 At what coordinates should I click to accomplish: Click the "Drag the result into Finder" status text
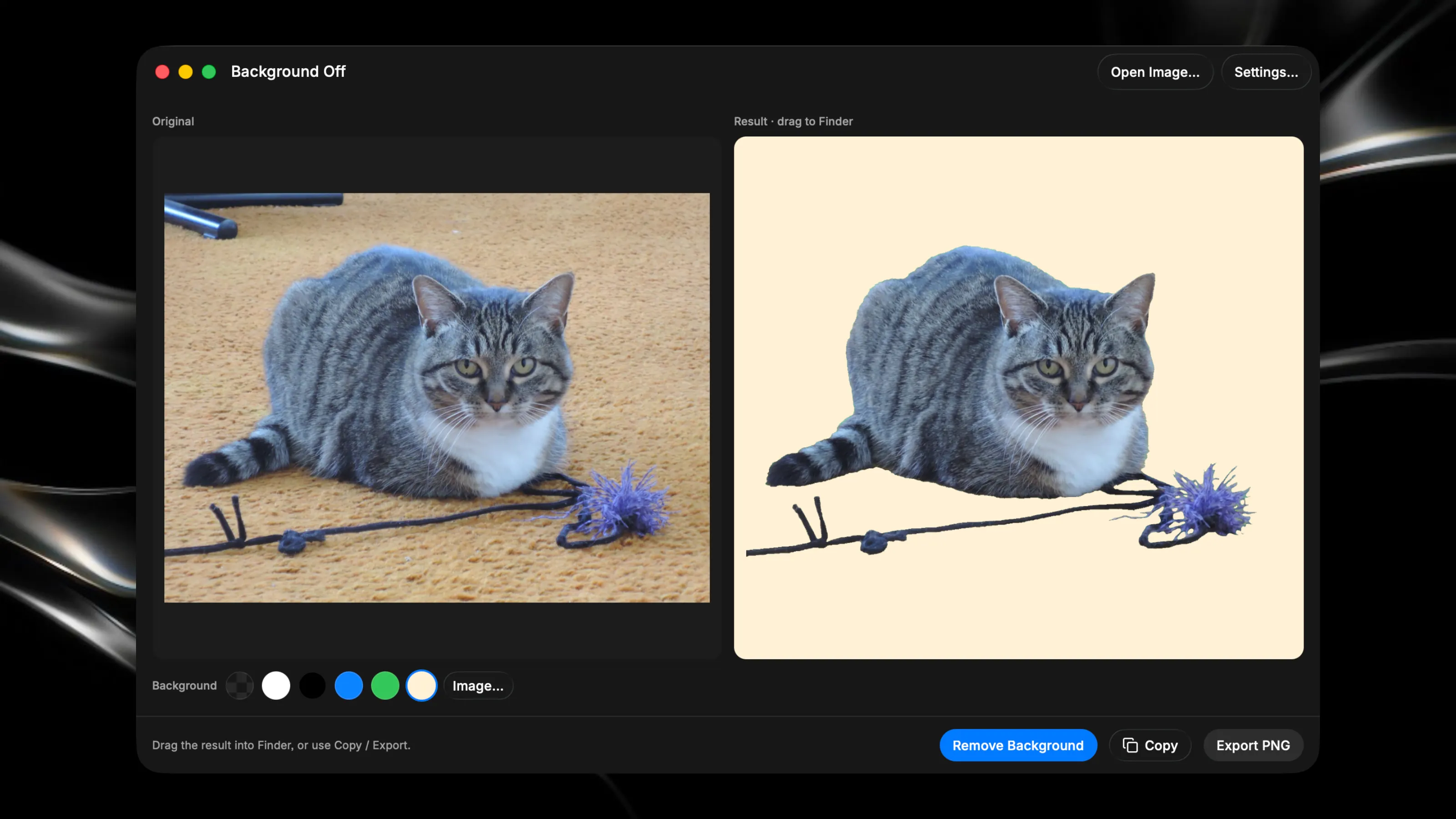tap(281, 745)
